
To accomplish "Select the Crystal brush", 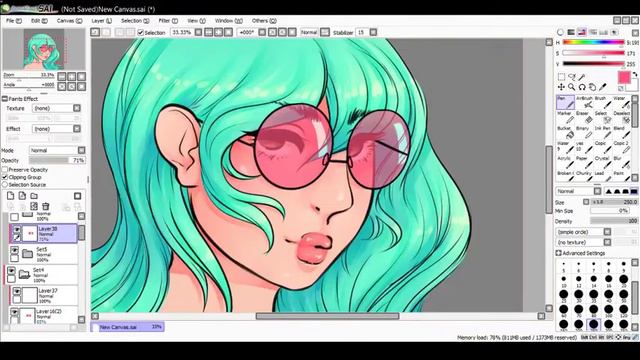I will pyautogui.click(x=603, y=162).
